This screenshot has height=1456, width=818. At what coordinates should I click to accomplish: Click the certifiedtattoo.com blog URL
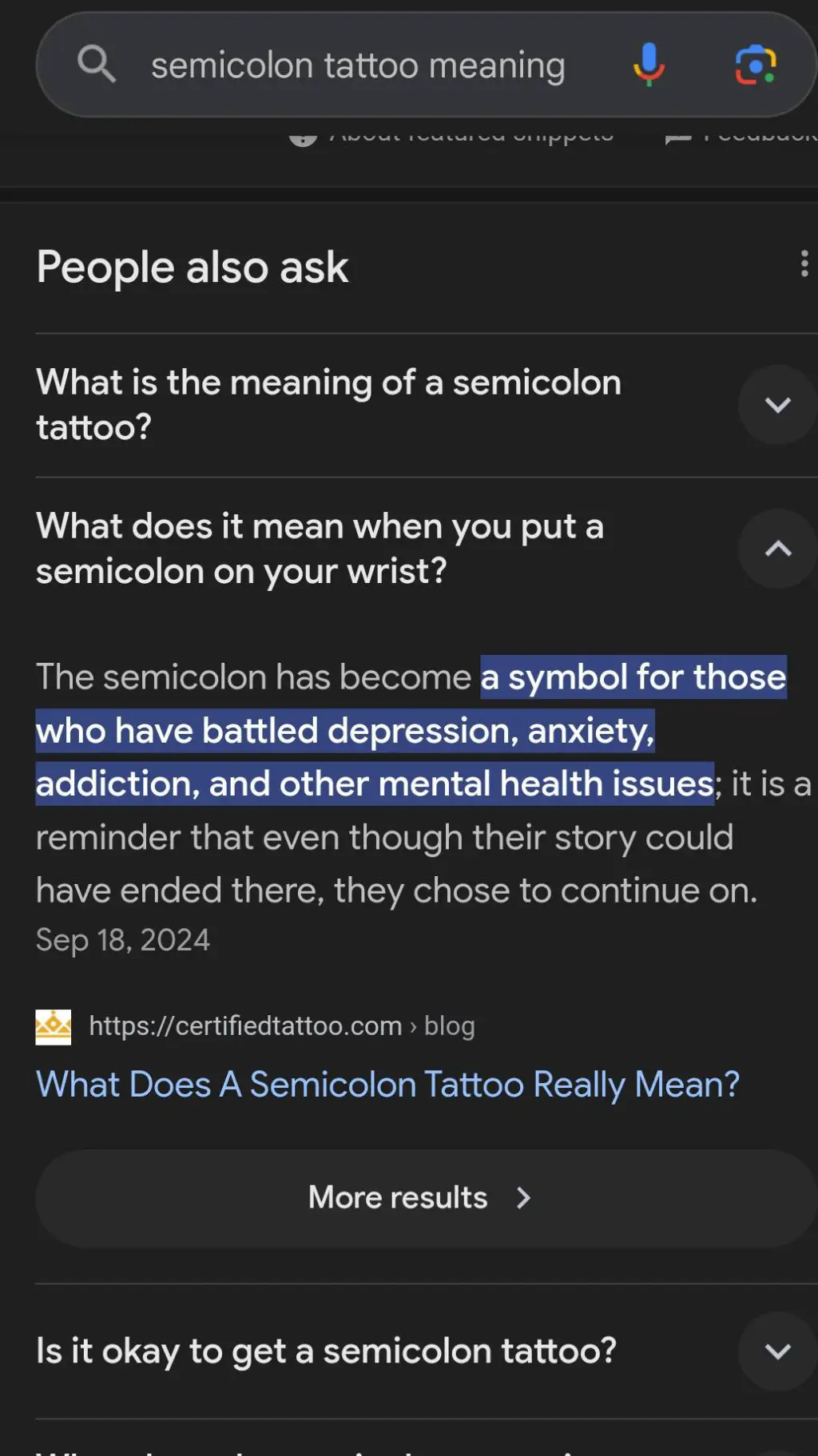[x=281, y=1026]
